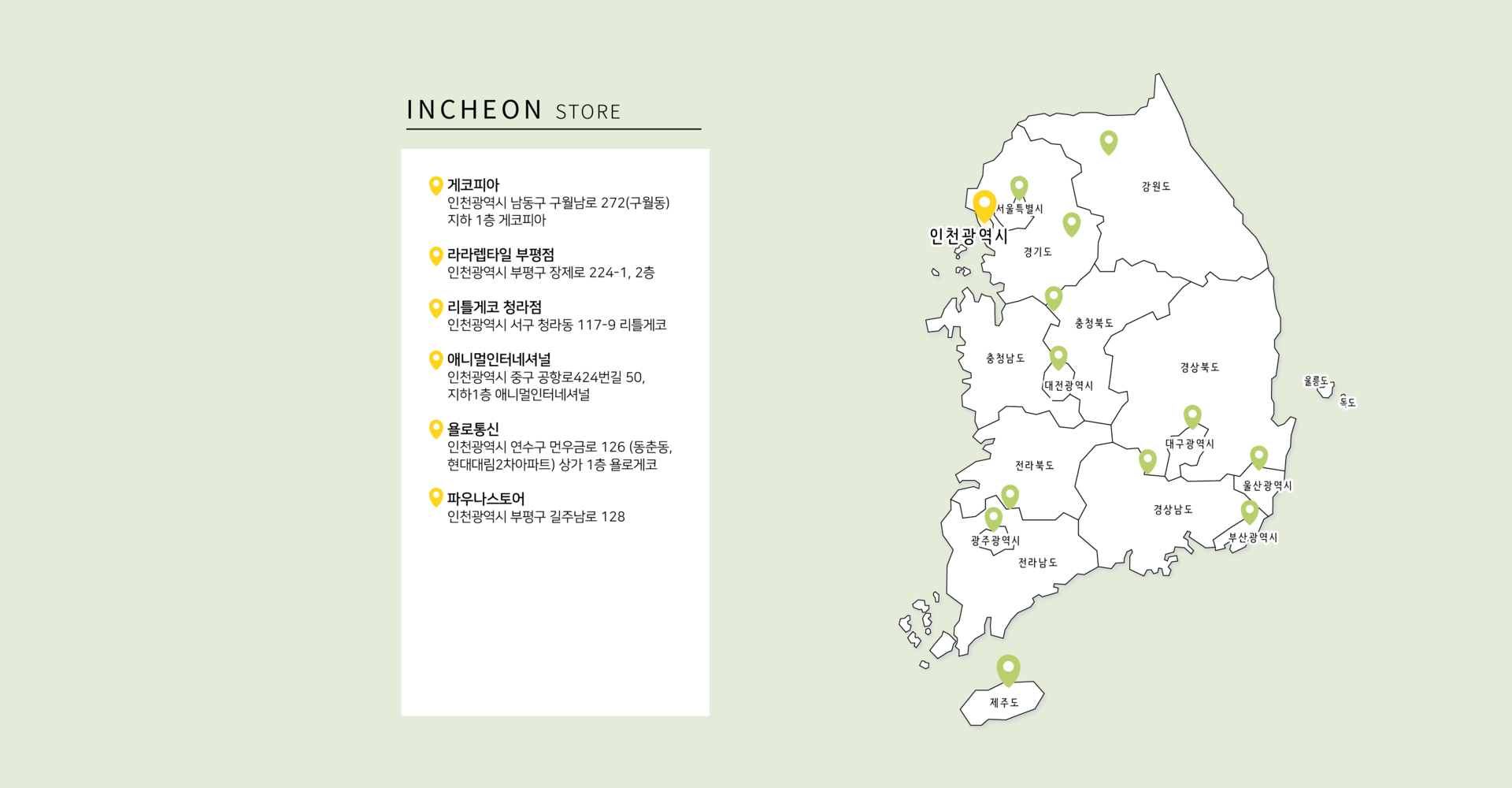This screenshot has width=1512, height=788.
Task: Click the line 지하1층 애니멀인터네셔널
Action: click(518, 394)
